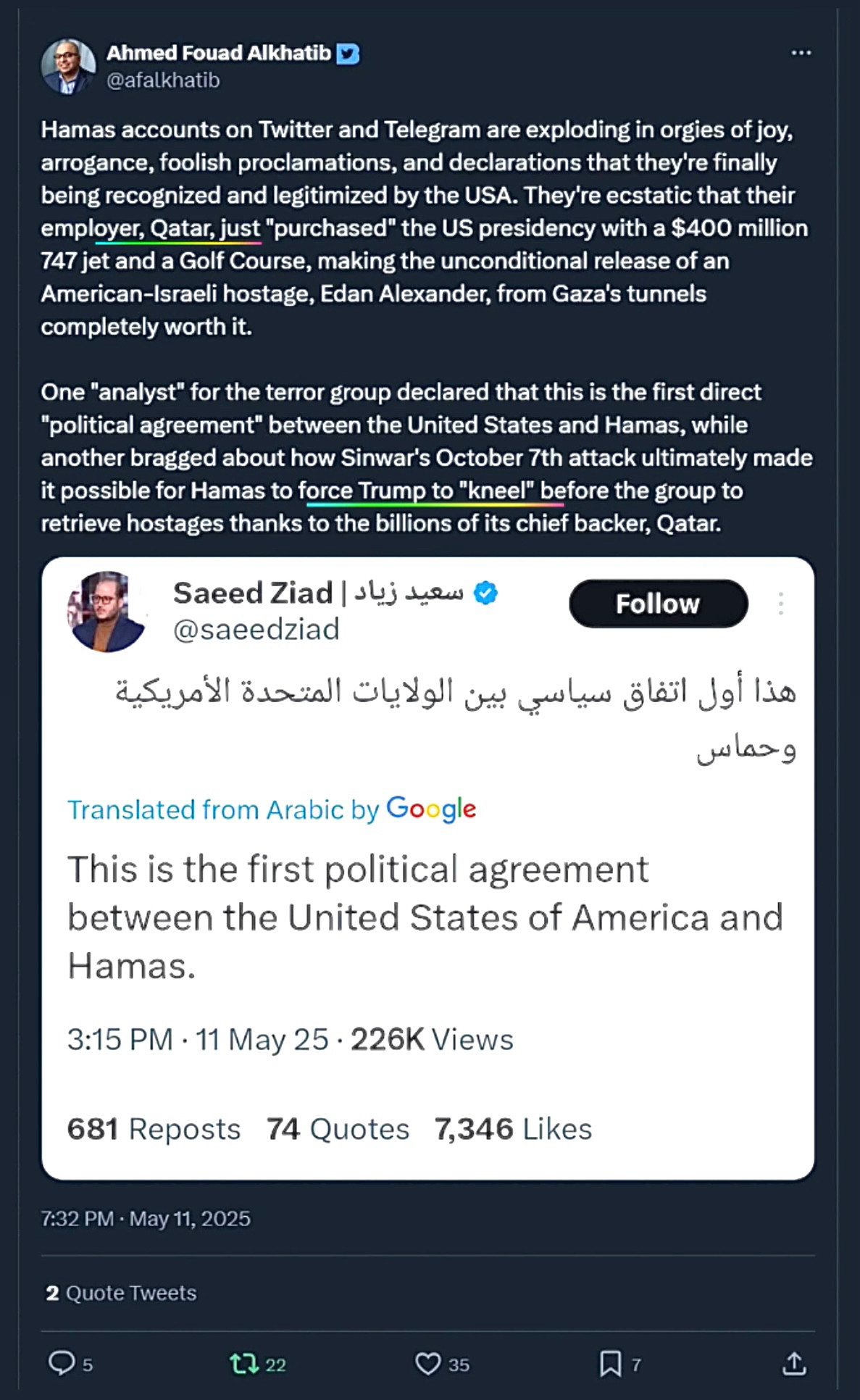860x1400 pixels.
Task: Click the share upload icon
Action: [x=794, y=1363]
